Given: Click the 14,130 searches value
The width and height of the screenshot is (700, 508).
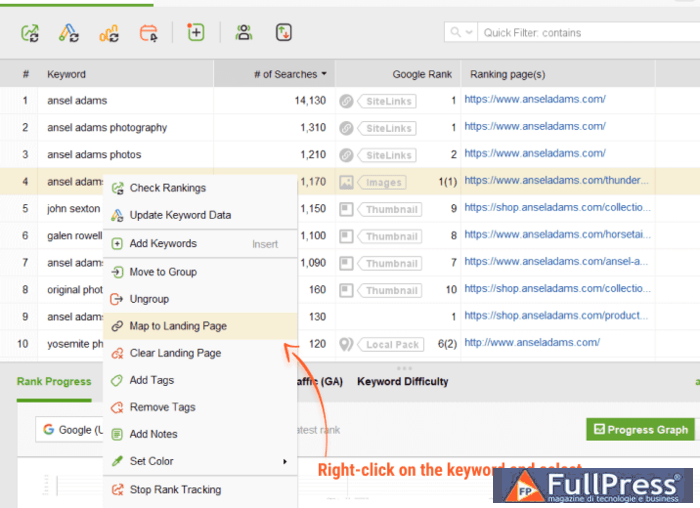Looking at the screenshot, I should (x=310, y=101).
